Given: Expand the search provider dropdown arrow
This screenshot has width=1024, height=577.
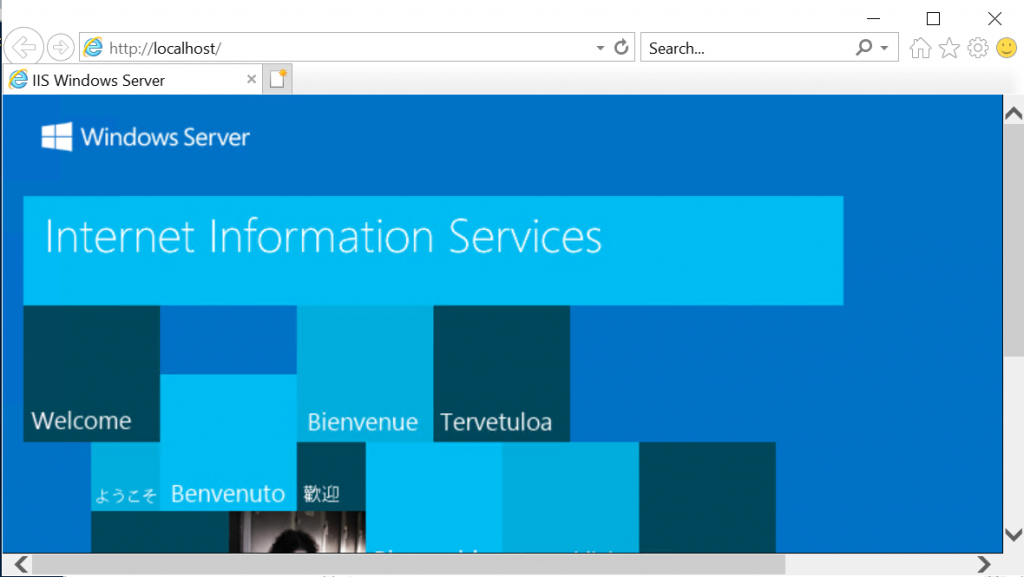Looking at the screenshot, I should coord(884,48).
